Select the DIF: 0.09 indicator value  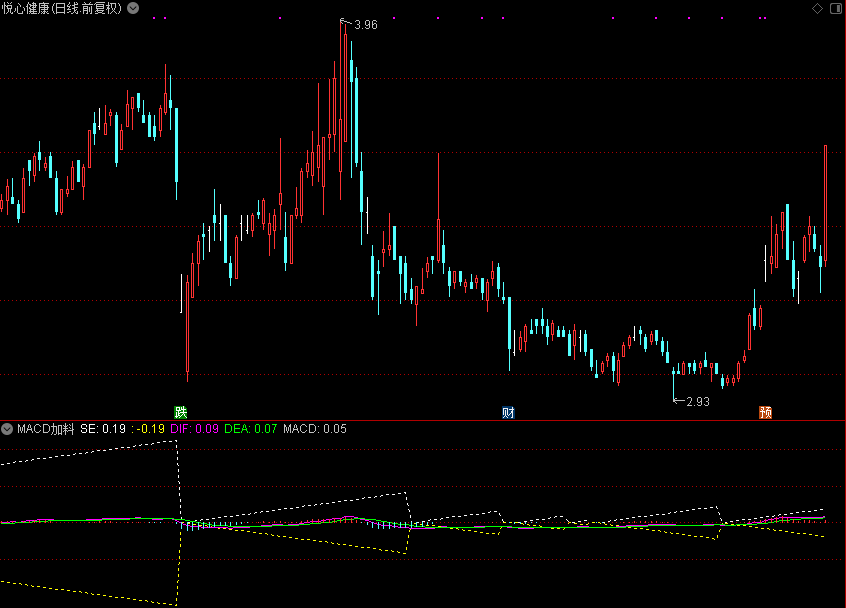pos(194,429)
